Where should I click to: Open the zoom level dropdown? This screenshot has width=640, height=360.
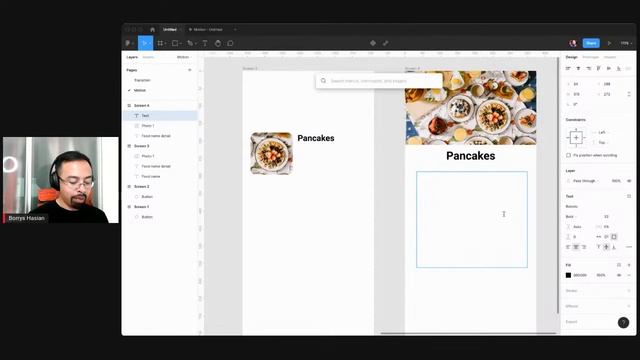point(626,43)
